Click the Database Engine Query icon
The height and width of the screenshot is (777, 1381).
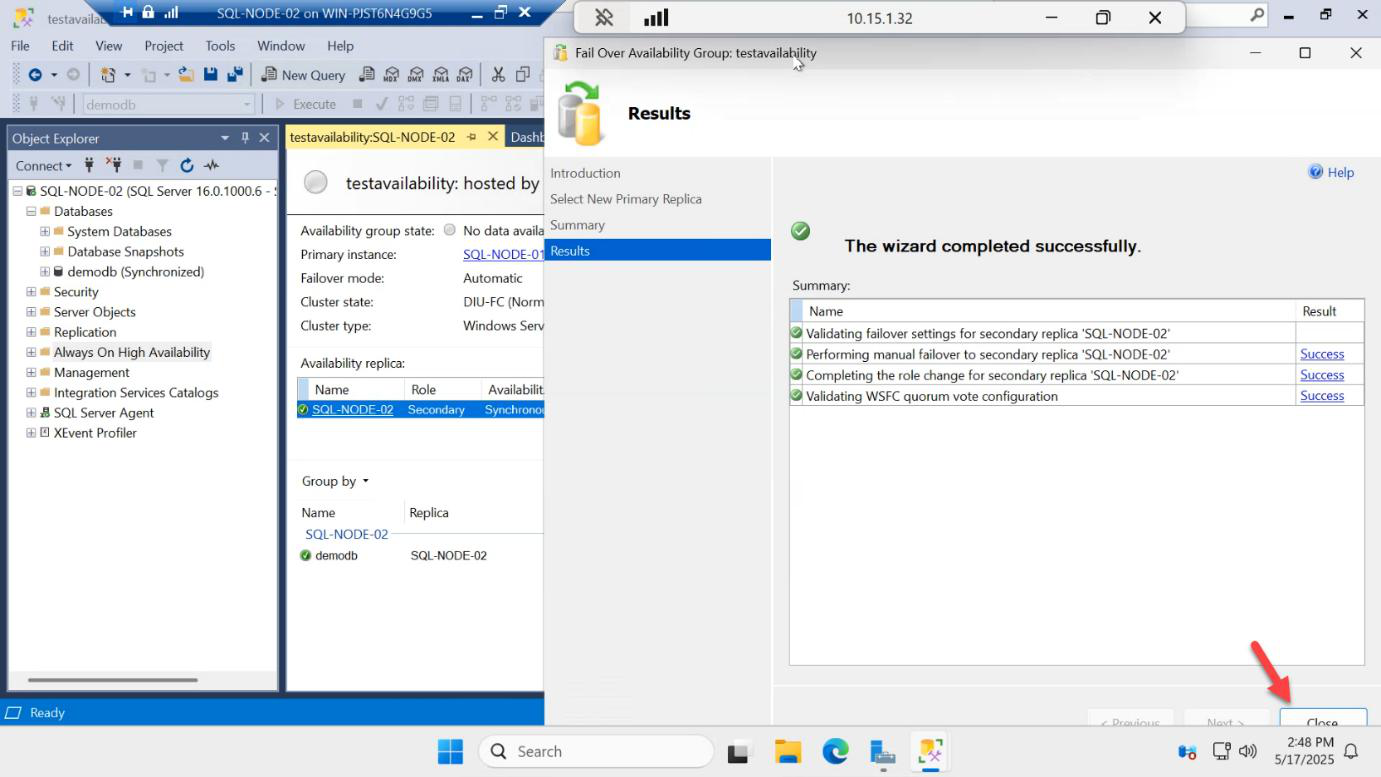pyautogui.click(x=367, y=75)
